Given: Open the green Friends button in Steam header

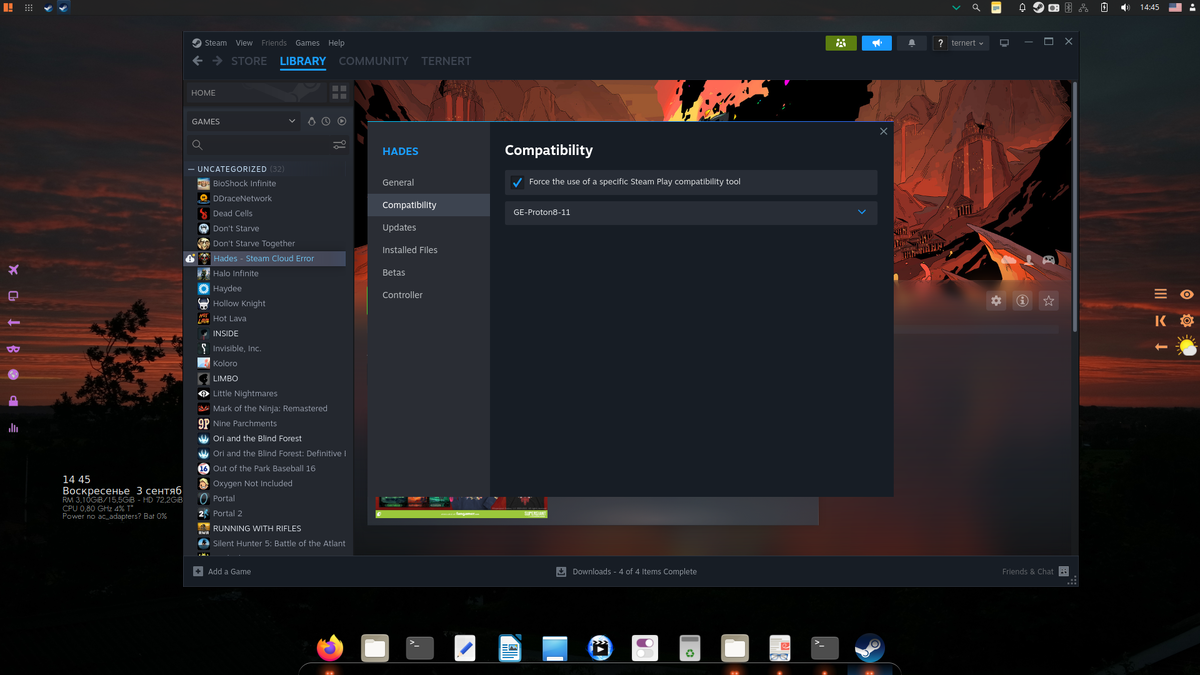Looking at the screenshot, I should pyautogui.click(x=841, y=43).
